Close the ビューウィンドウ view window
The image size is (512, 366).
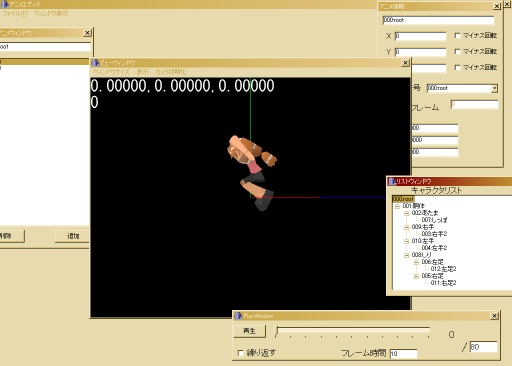coord(405,63)
